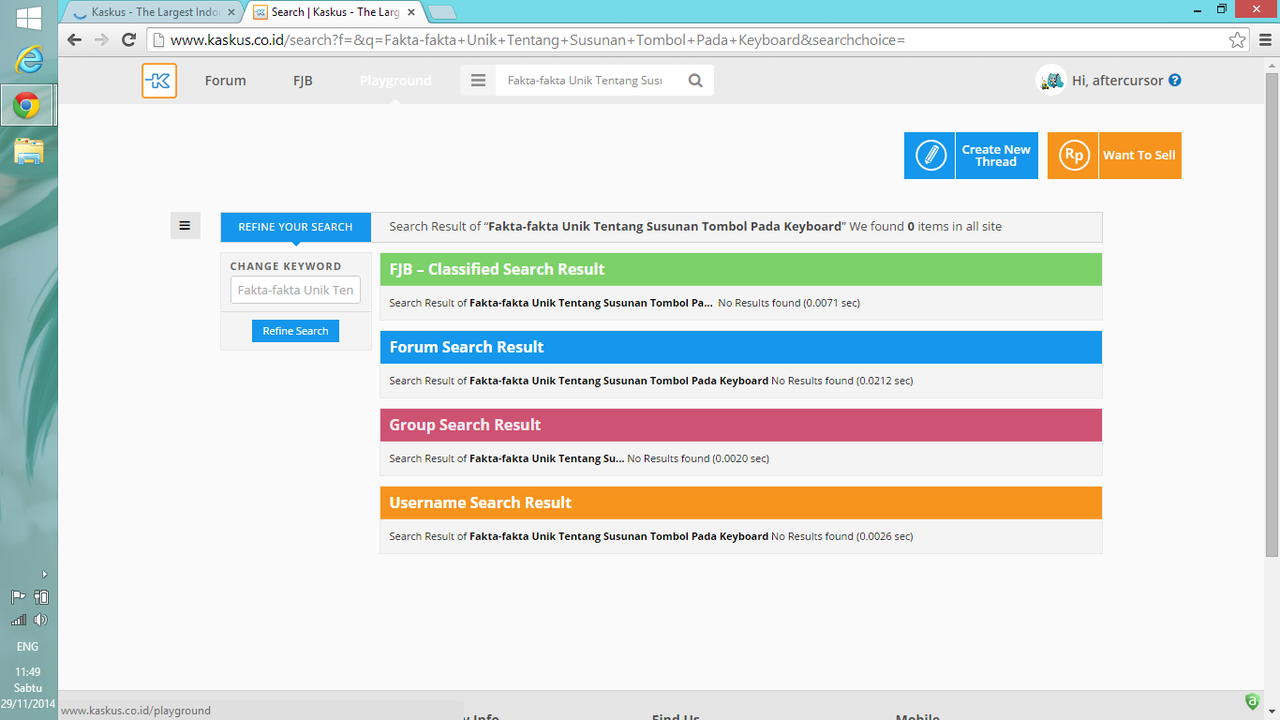Click the ENG language indicator
Screen dimensions: 1280x720
pos(28,647)
